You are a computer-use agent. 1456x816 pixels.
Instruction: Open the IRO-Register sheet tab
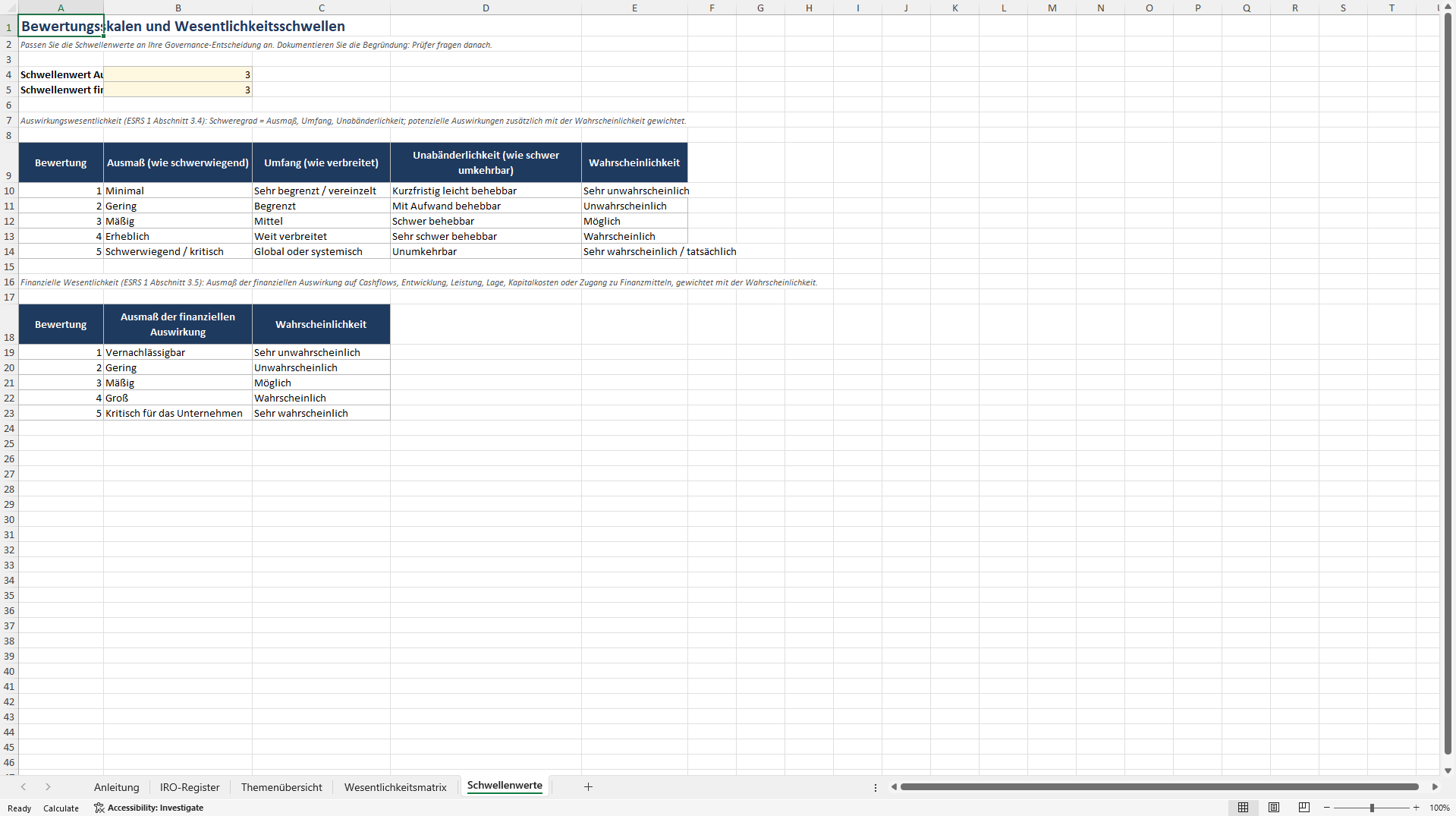pos(190,787)
